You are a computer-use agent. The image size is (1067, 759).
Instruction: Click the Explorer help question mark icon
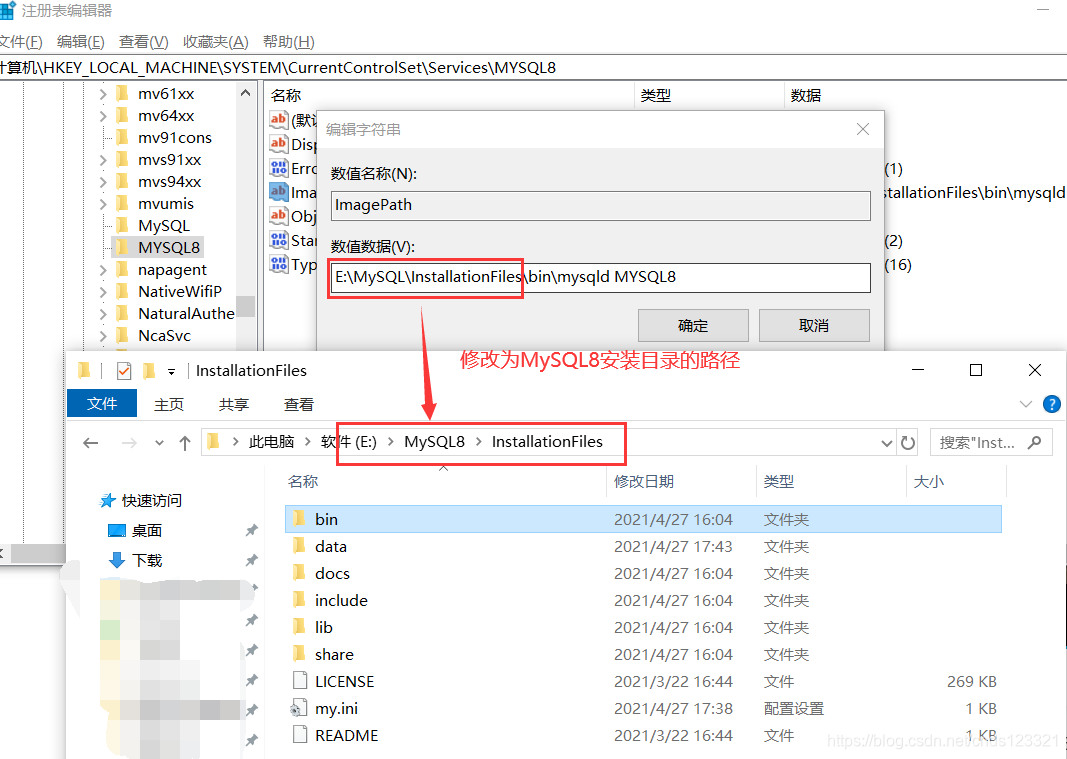coord(1051,404)
